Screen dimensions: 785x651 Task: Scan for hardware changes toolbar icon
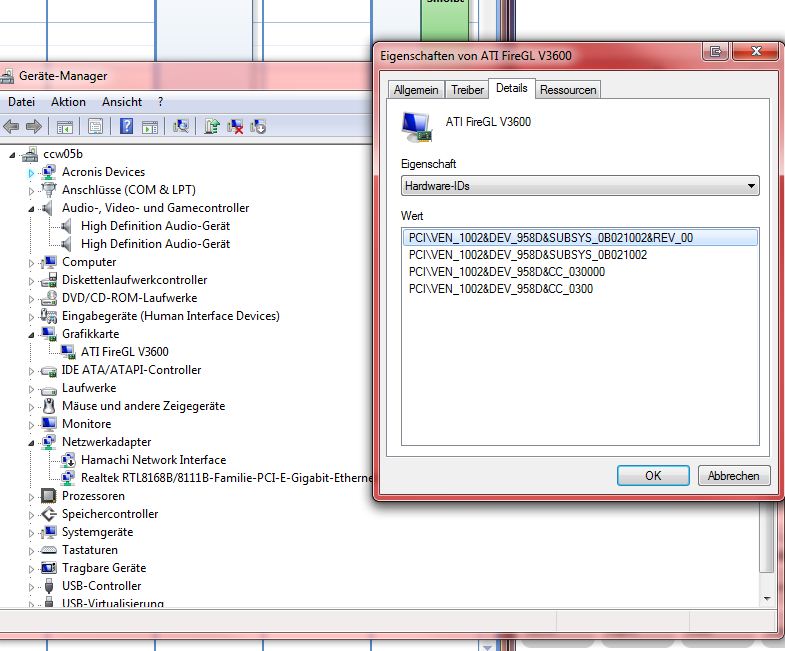181,126
